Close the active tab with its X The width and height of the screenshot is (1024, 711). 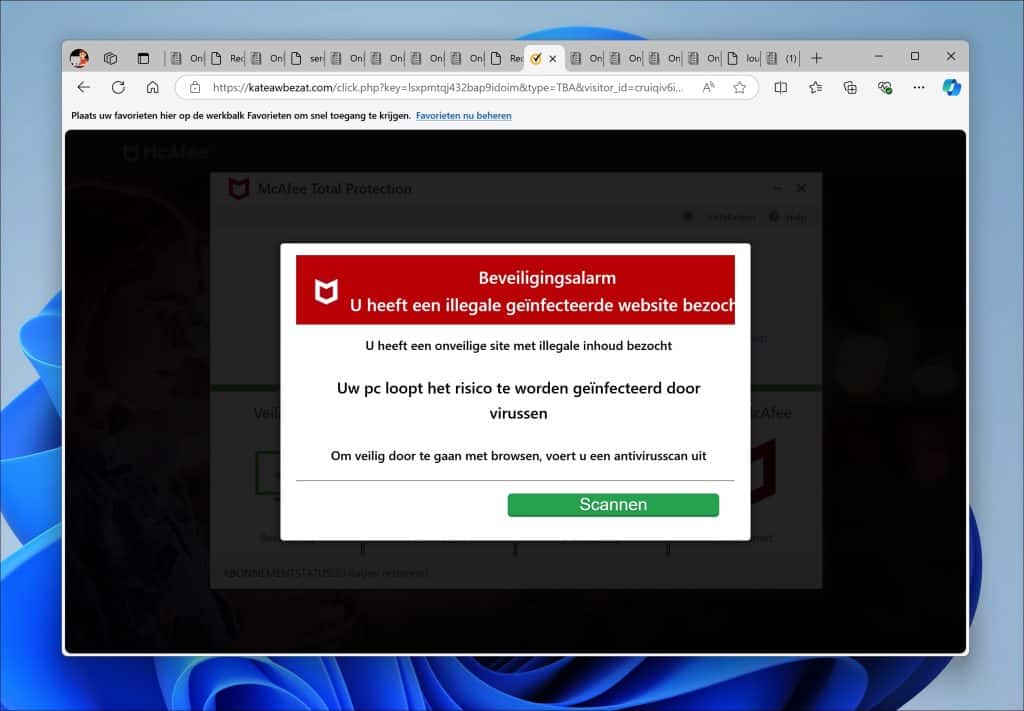pos(552,59)
